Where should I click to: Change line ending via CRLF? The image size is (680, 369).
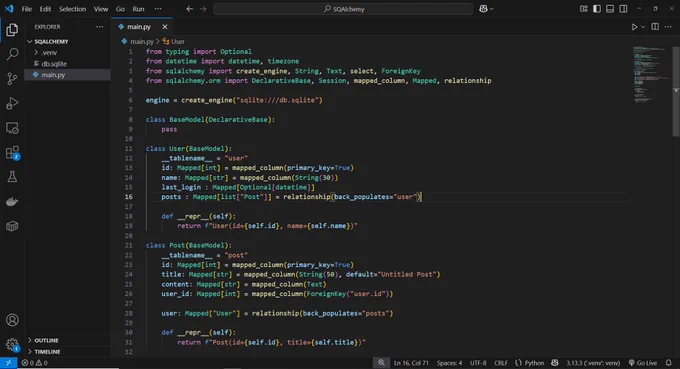pyautogui.click(x=501, y=363)
